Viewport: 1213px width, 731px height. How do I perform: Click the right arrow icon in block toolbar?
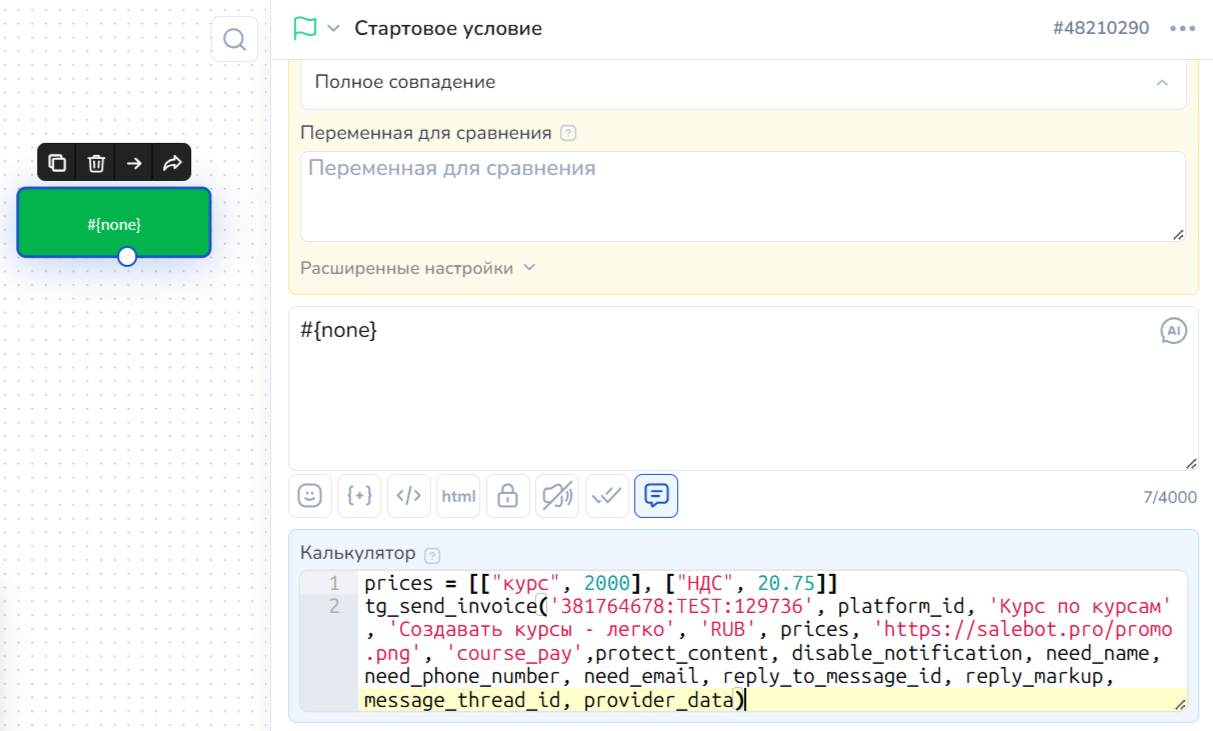(x=134, y=163)
